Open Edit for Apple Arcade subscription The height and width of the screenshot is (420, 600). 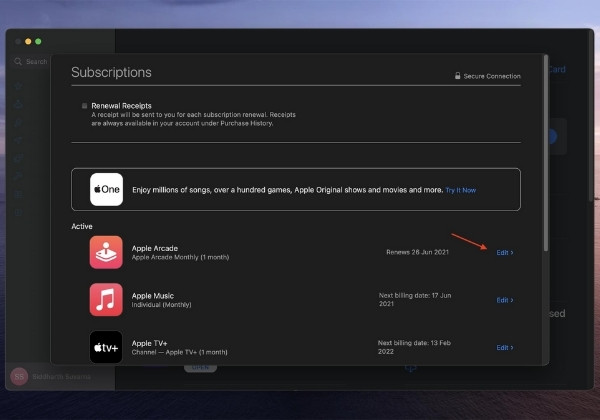[x=505, y=253]
